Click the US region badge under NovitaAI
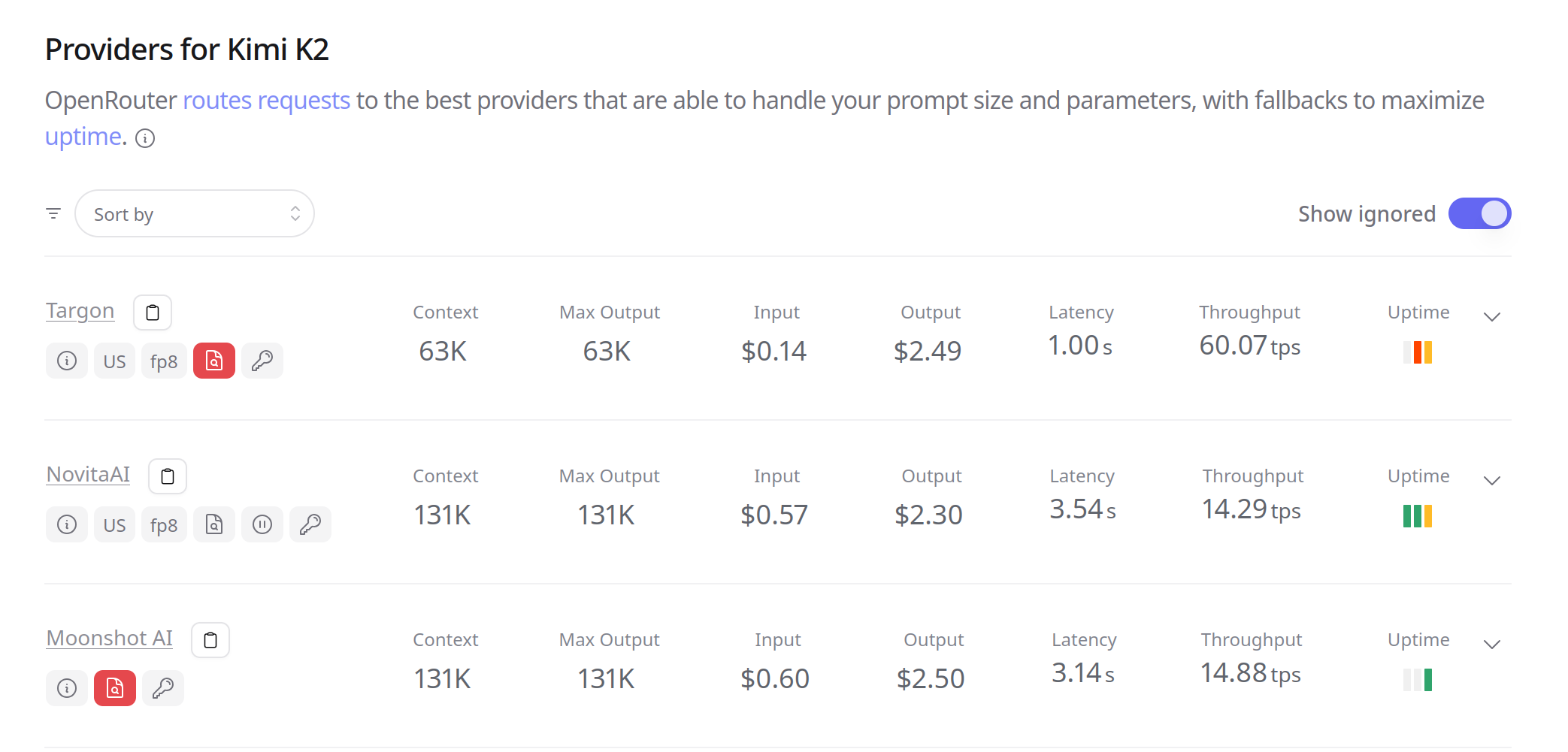Image resolution: width=1568 pixels, height=752 pixels. click(114, 524)
